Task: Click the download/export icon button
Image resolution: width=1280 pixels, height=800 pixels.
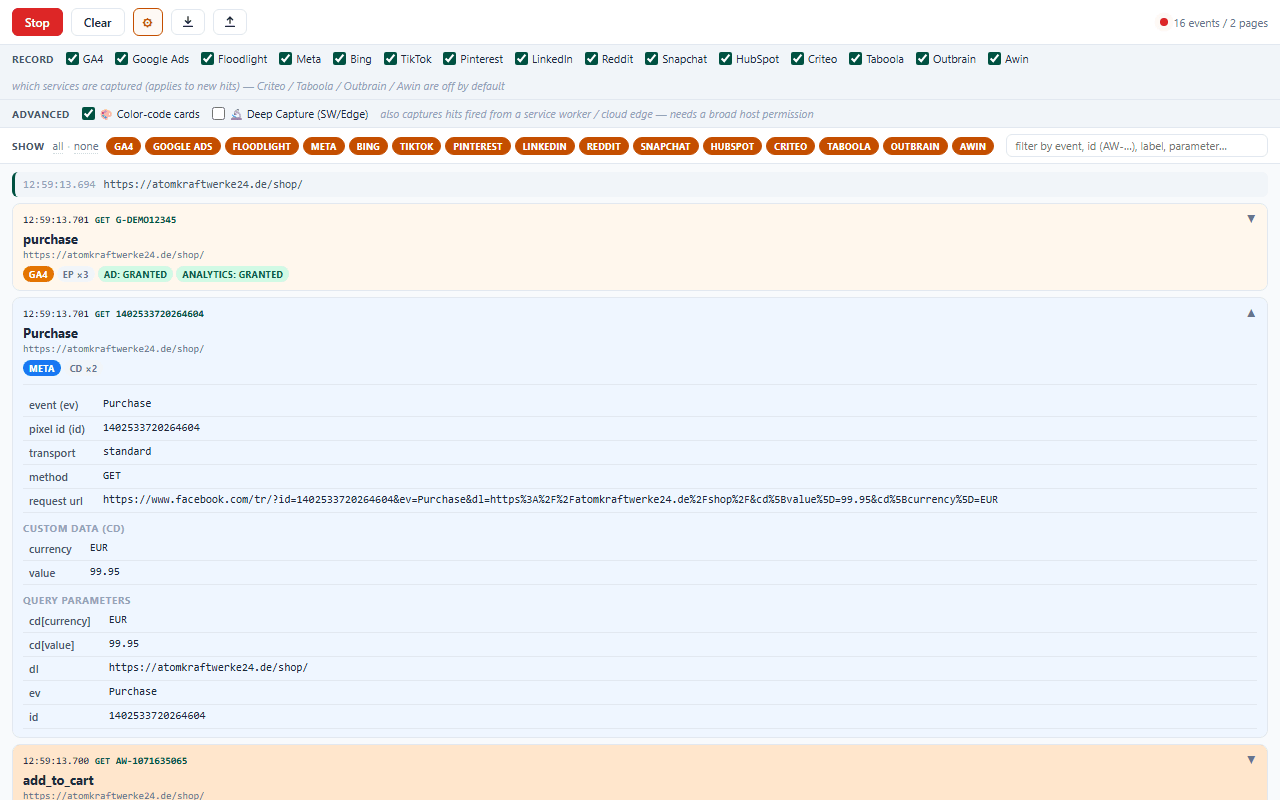Action: point(188,22)
